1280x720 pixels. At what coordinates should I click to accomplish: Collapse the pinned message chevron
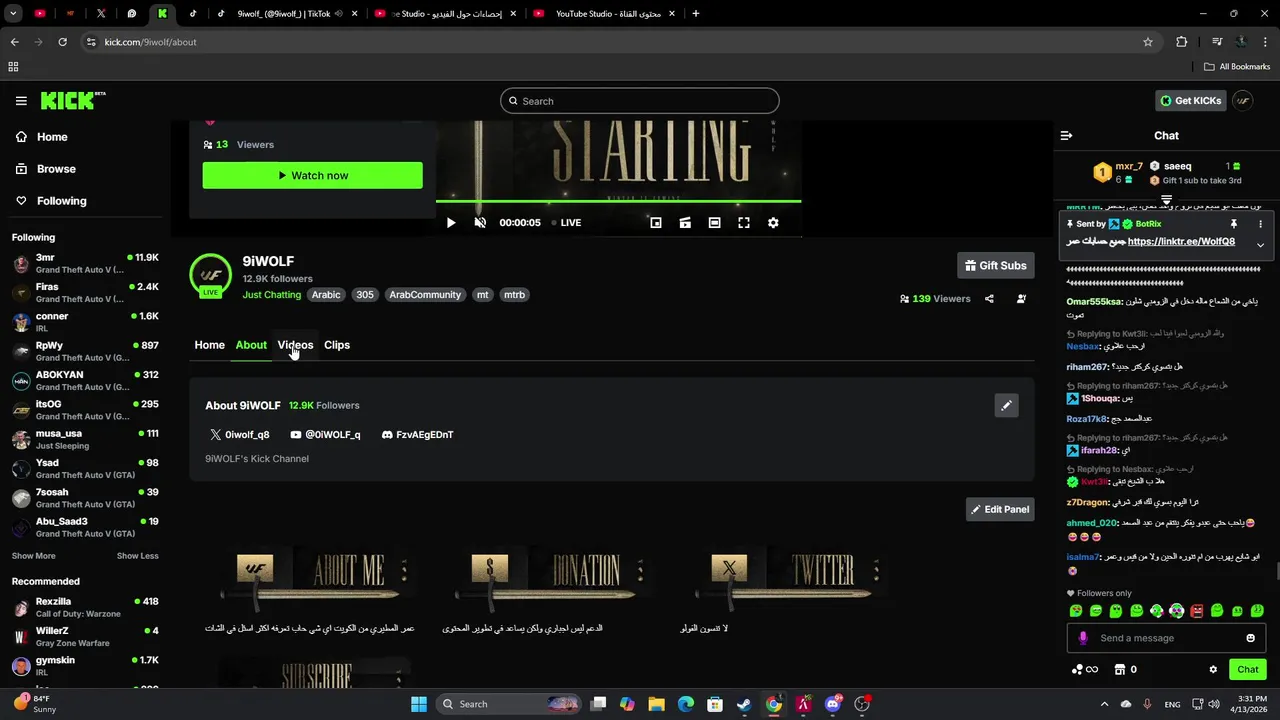[x=1260, y=245]
